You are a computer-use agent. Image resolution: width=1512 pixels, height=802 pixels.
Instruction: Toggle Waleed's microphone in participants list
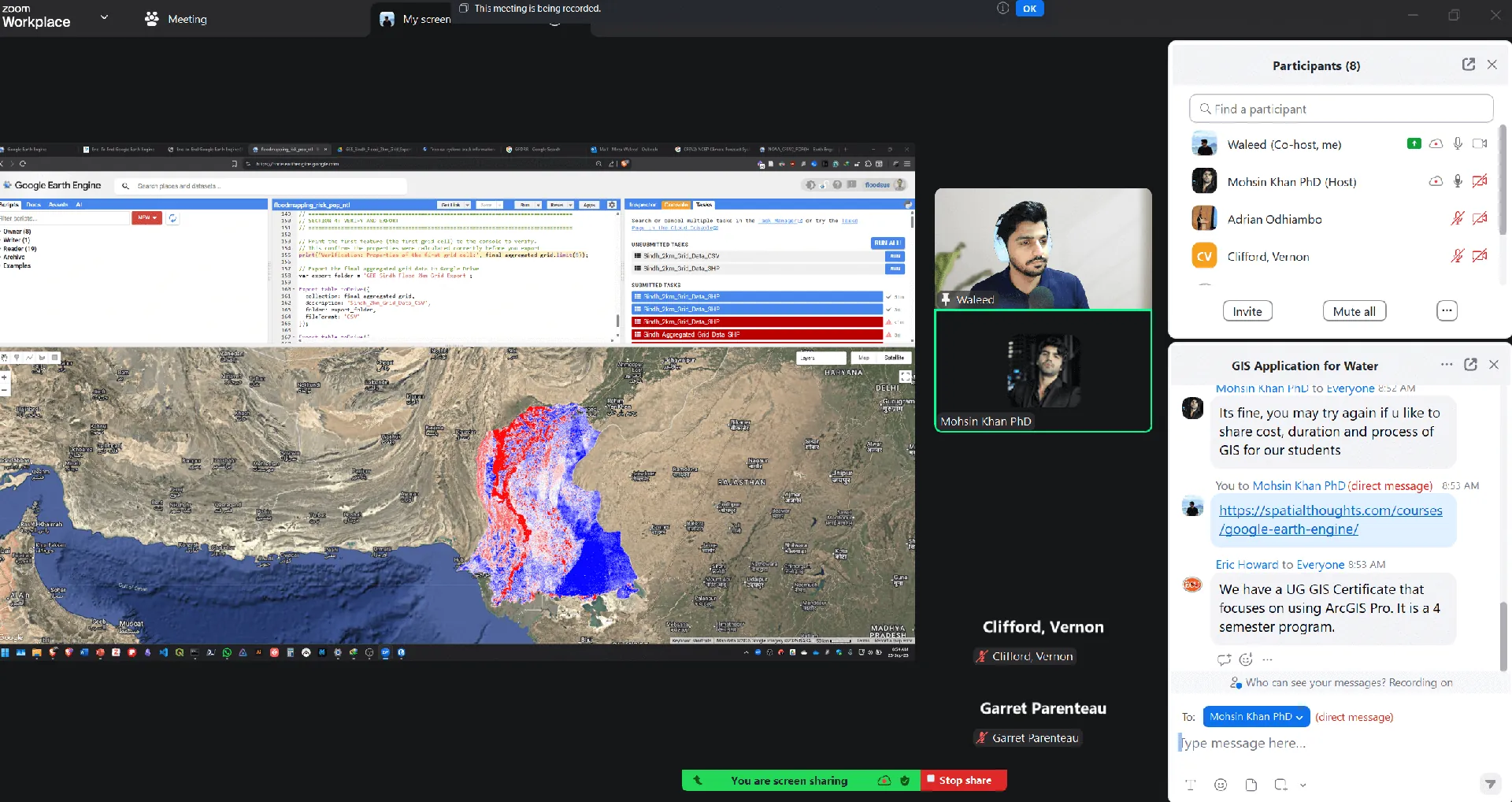pos(1458,144)
